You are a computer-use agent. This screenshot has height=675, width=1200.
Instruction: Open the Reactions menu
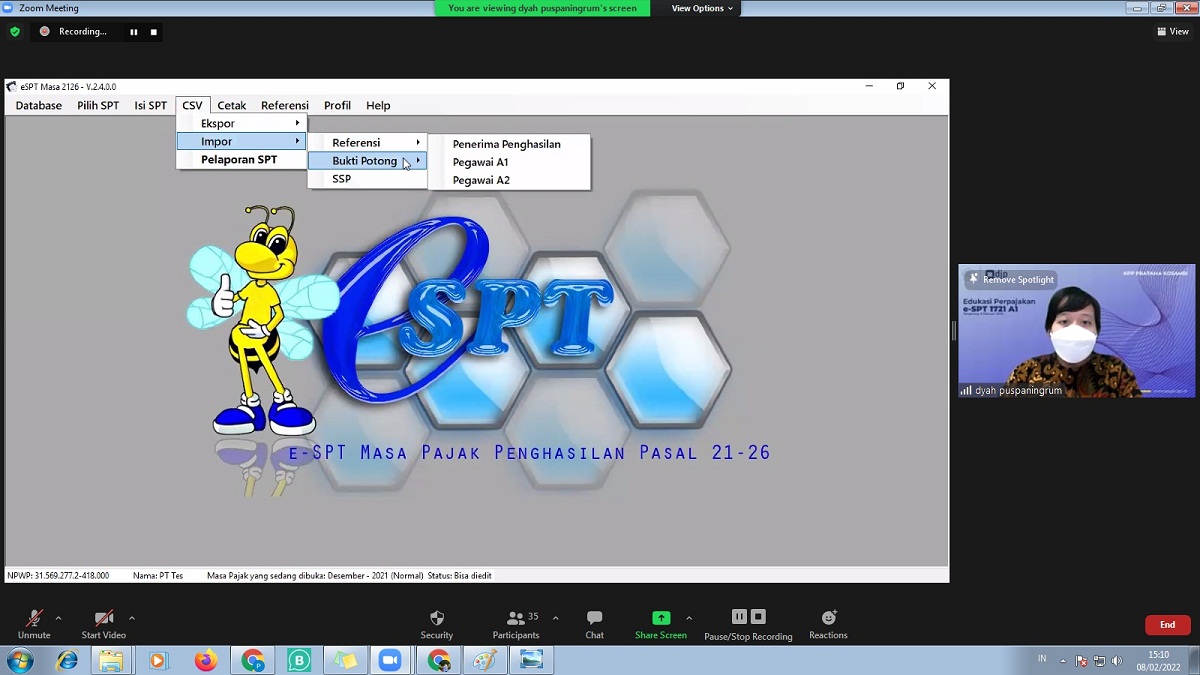[828, 618]
